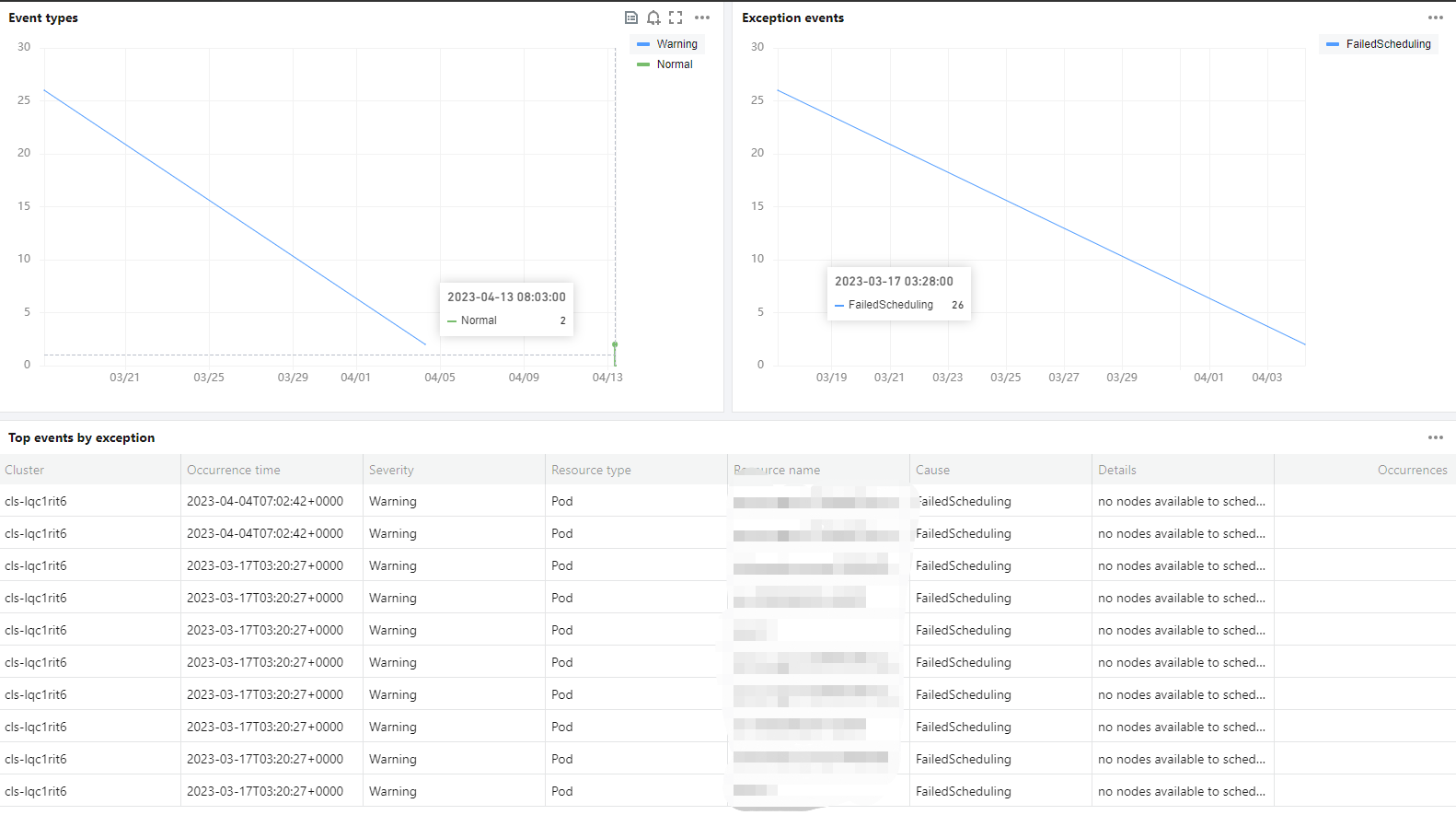Image resolution: width=1456 pixels, height=815 pixels.
Task: Click the Details column header
Action: point(1117,470)
